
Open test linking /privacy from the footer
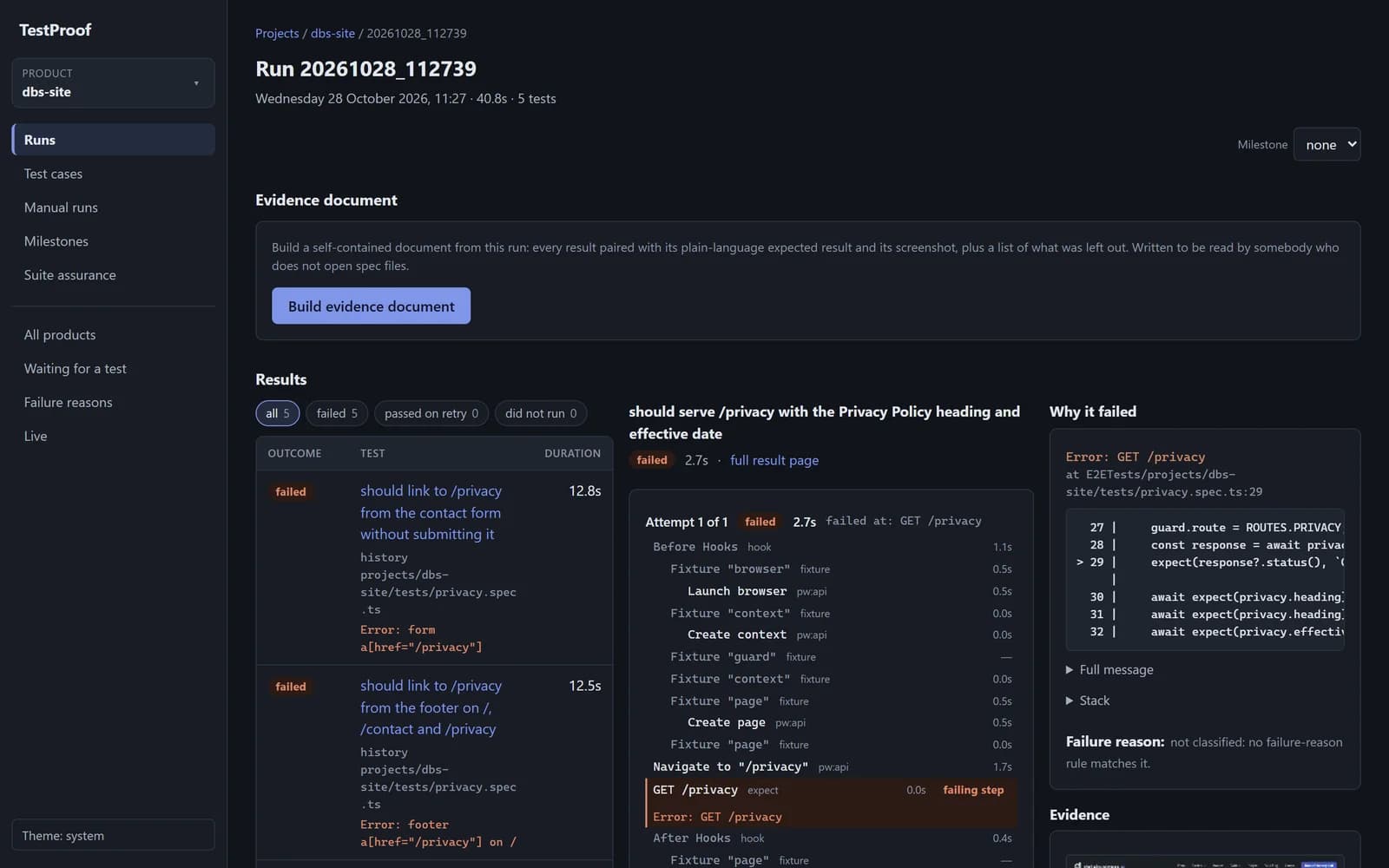point(431,707)
